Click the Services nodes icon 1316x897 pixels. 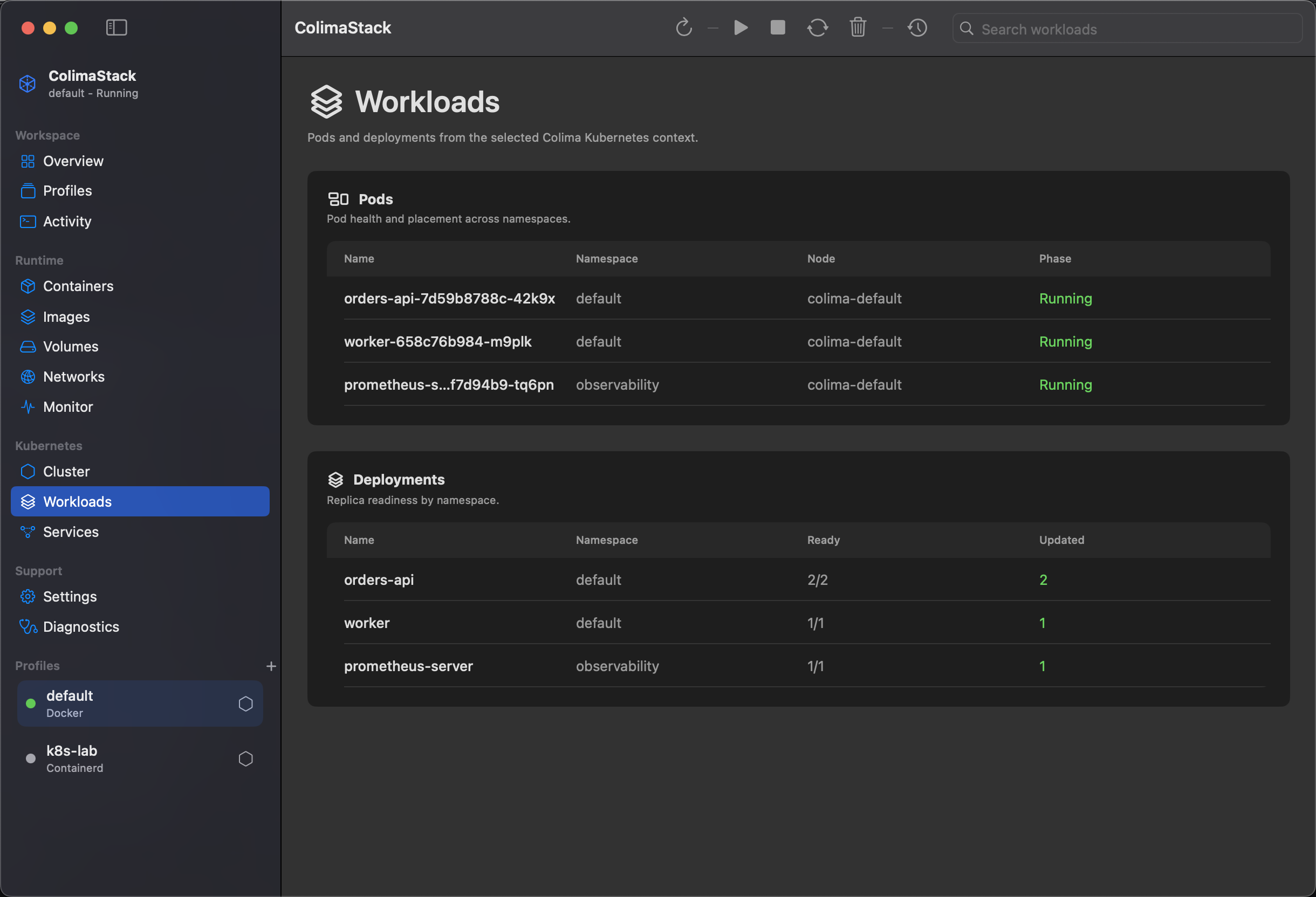coord(27,532)
